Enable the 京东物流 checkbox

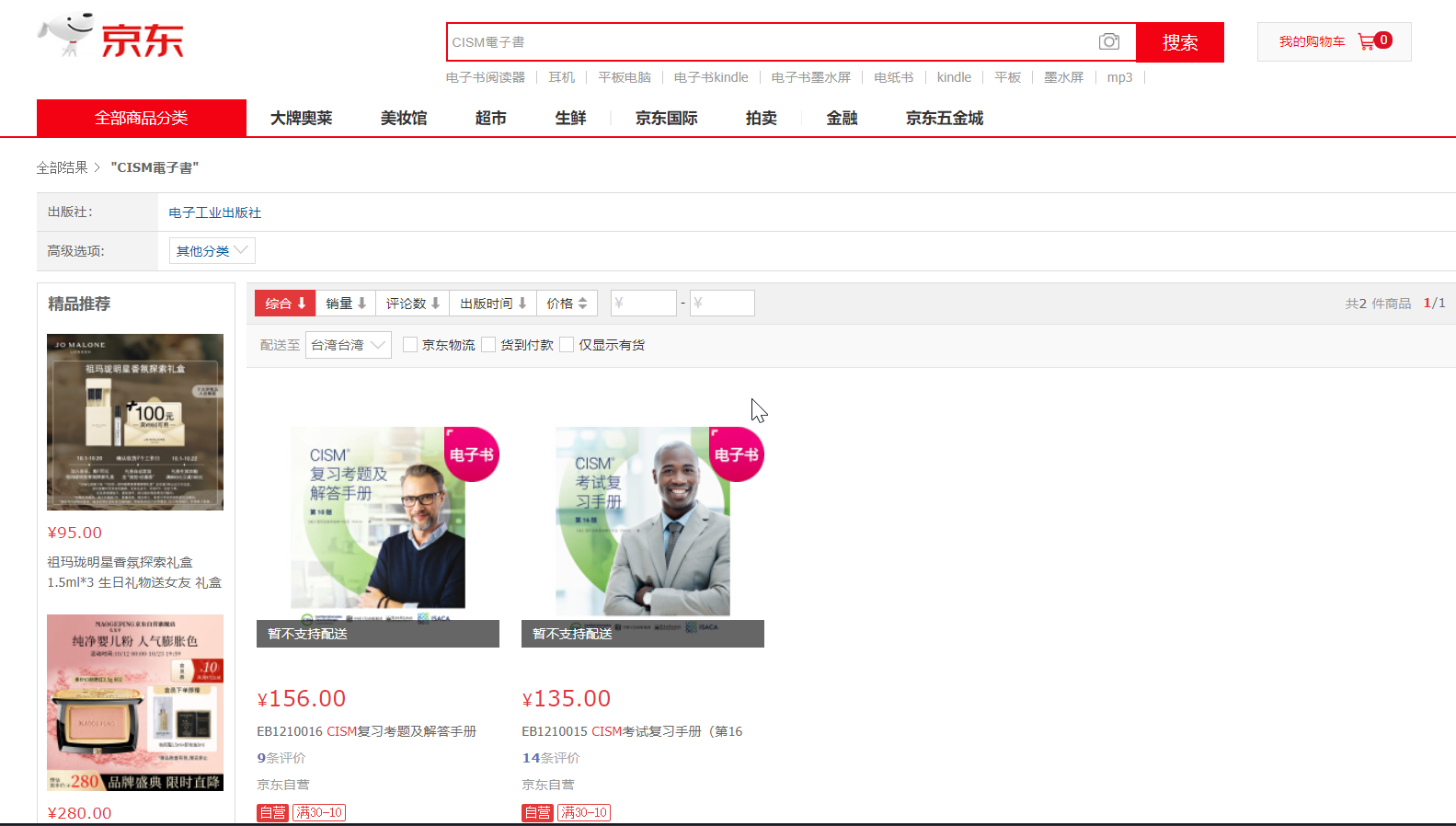click(410, 345)
